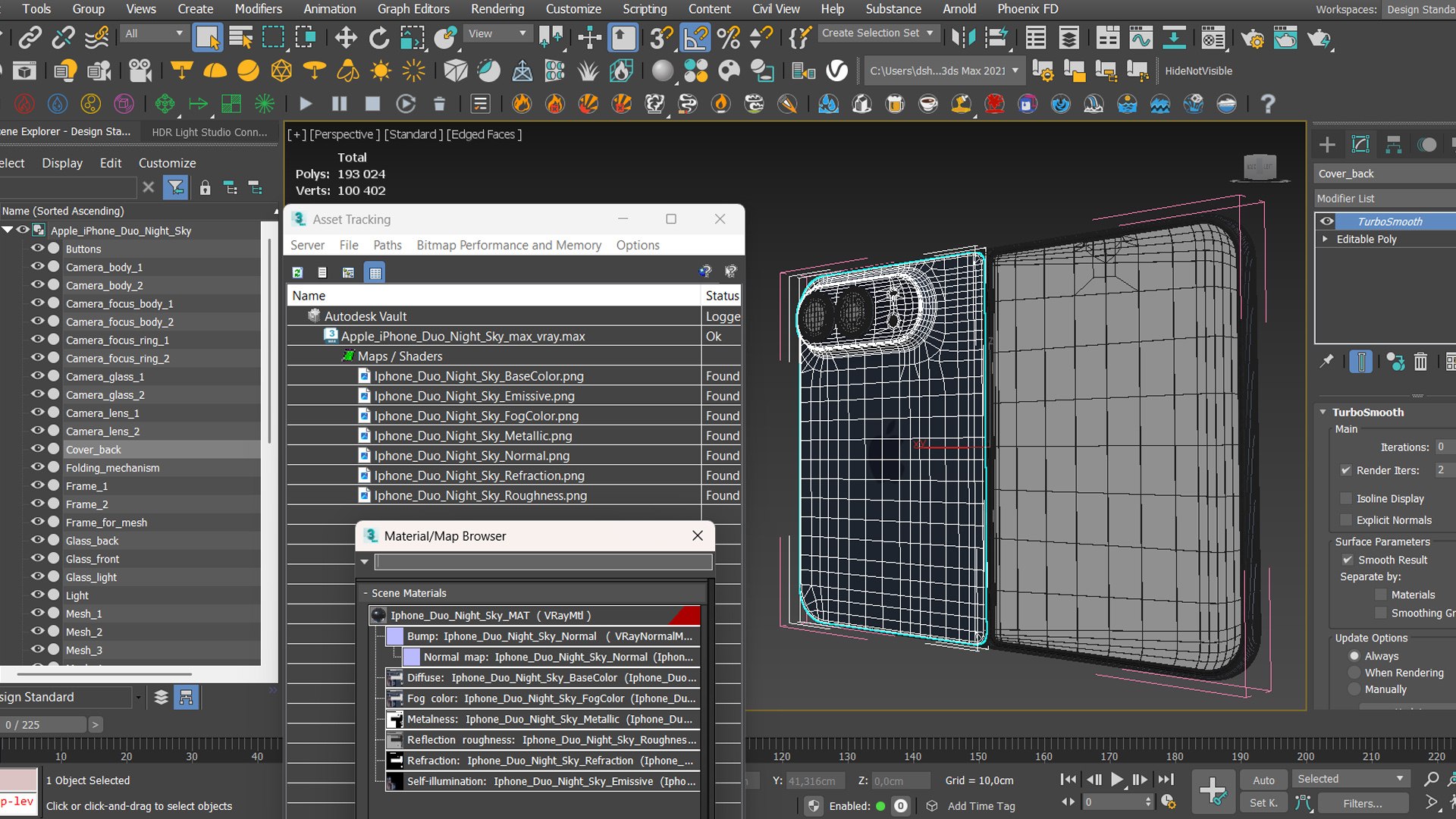
Task: Enable Isoline Display checkbox
Action: 1346,498
